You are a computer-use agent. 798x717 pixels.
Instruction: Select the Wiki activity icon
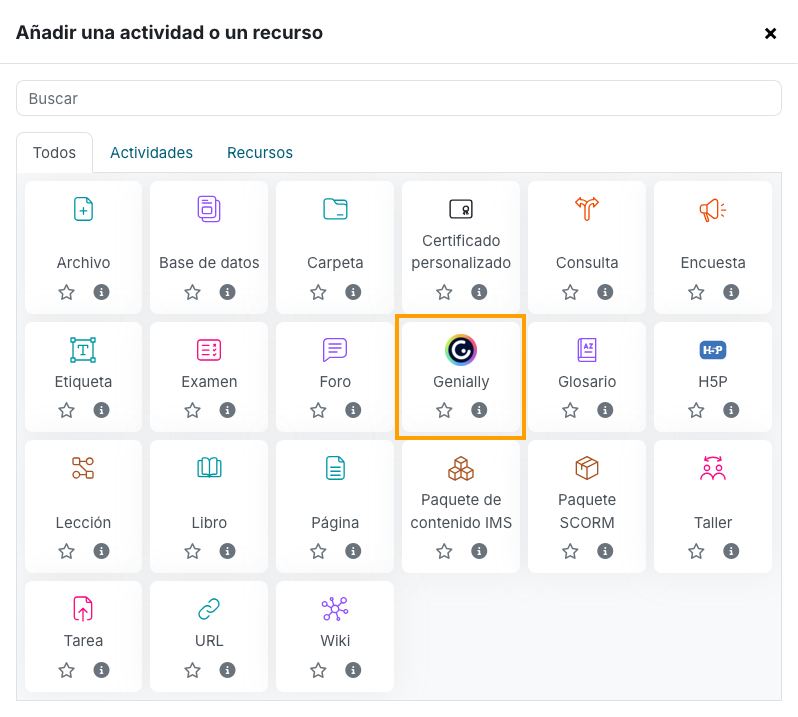[x=335, y=609]
